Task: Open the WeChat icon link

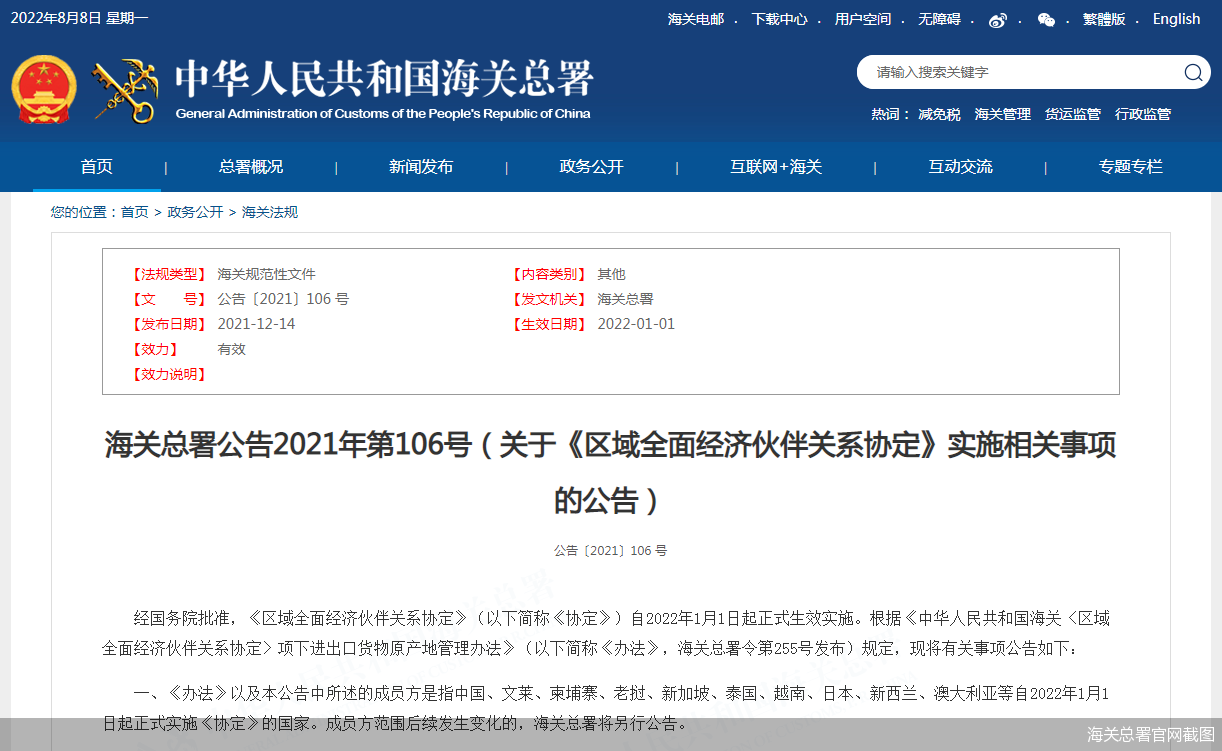Action: point(1046,20)
